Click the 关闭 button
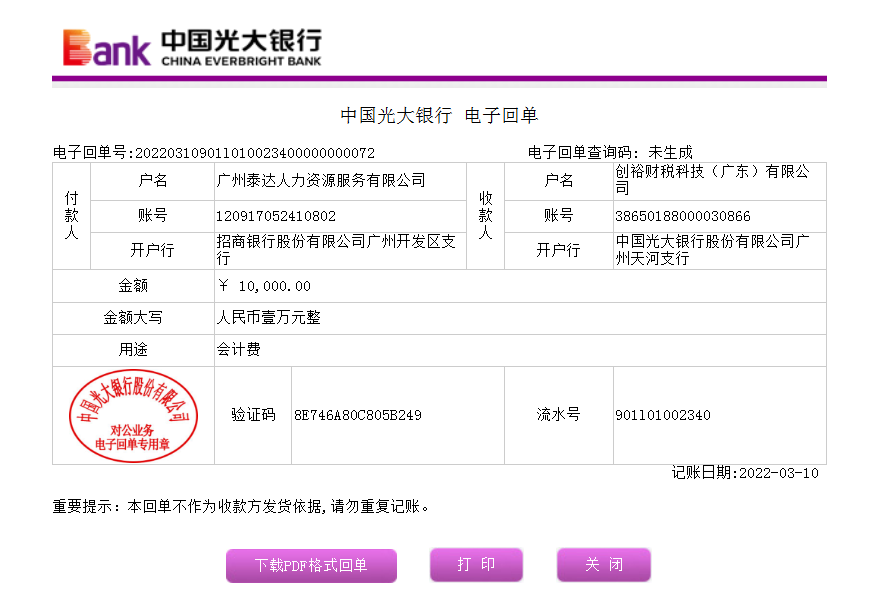Image resolution: width=885 pixels, height=610 pixels. click(x=603, y=564)
